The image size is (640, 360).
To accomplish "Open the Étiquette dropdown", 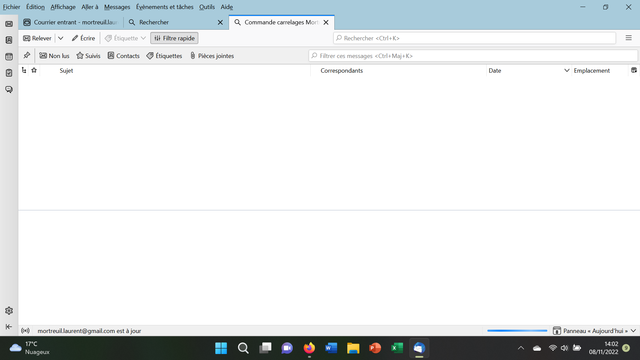I will [125, 38].
